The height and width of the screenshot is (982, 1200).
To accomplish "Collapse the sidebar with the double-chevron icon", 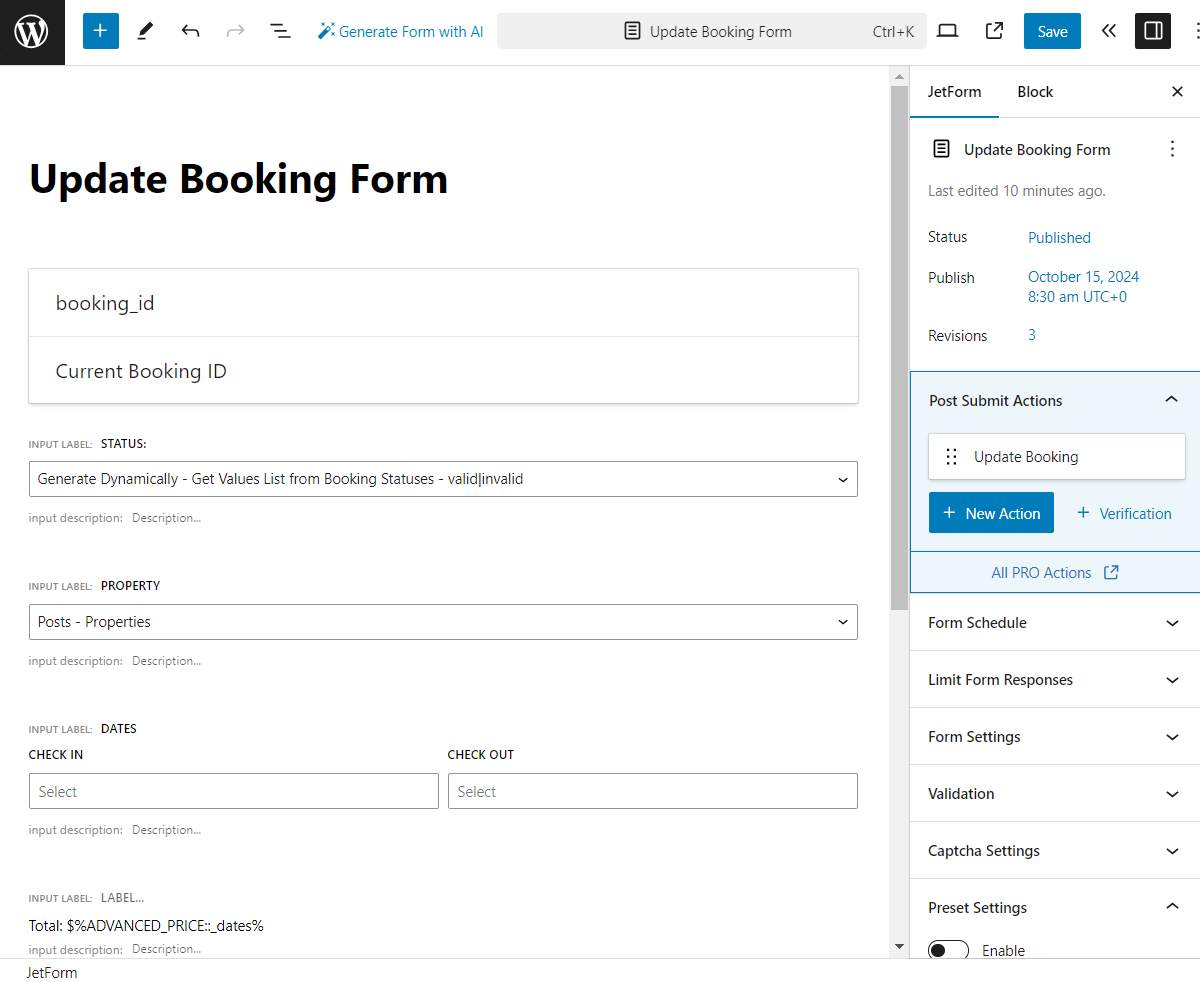I will (x=1109, y=31).
